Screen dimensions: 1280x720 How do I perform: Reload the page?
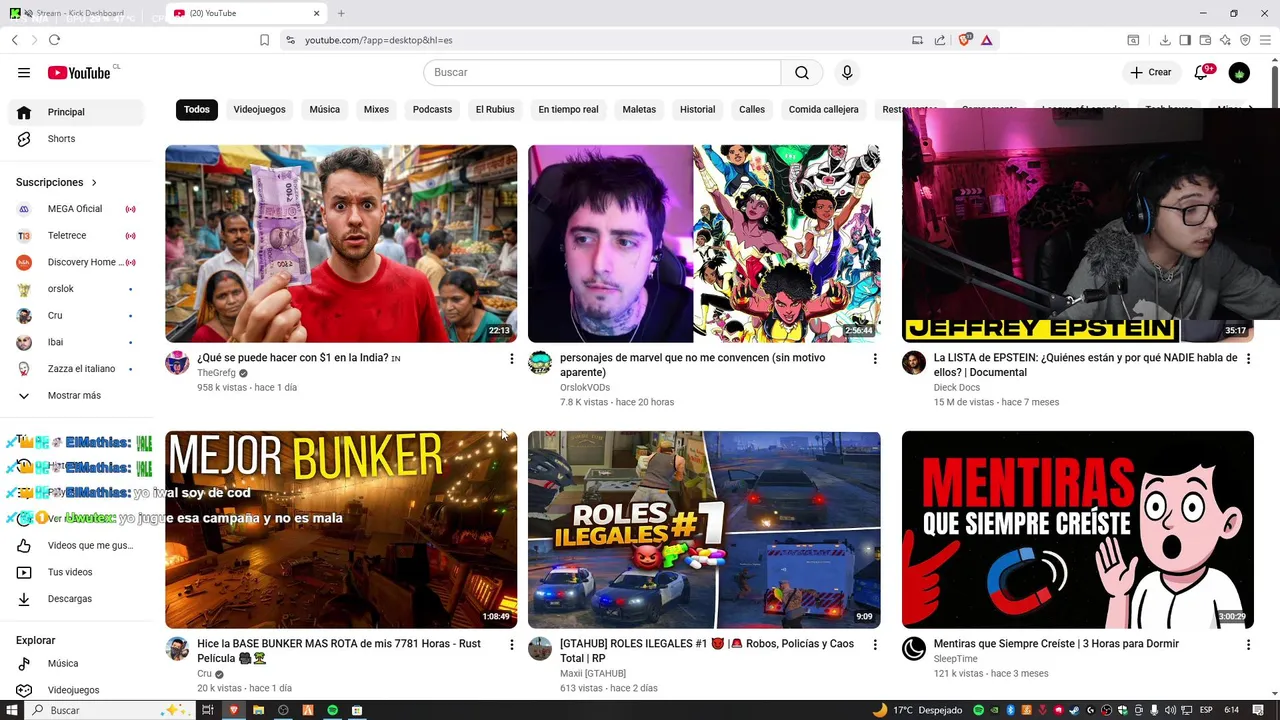click(x=54, y=40)
